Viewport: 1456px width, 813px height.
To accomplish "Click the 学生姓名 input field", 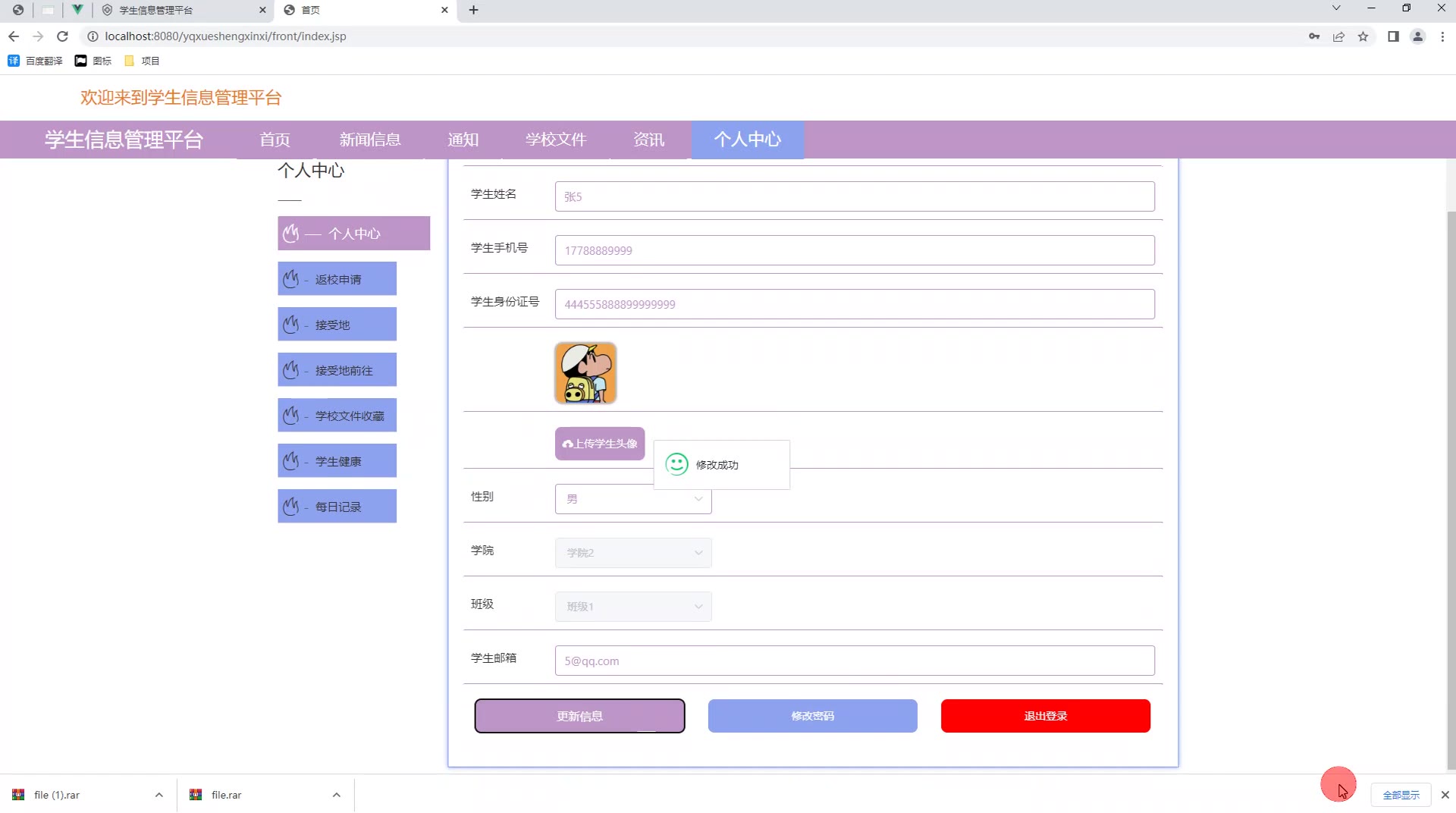I will click(x=855, y=196).
